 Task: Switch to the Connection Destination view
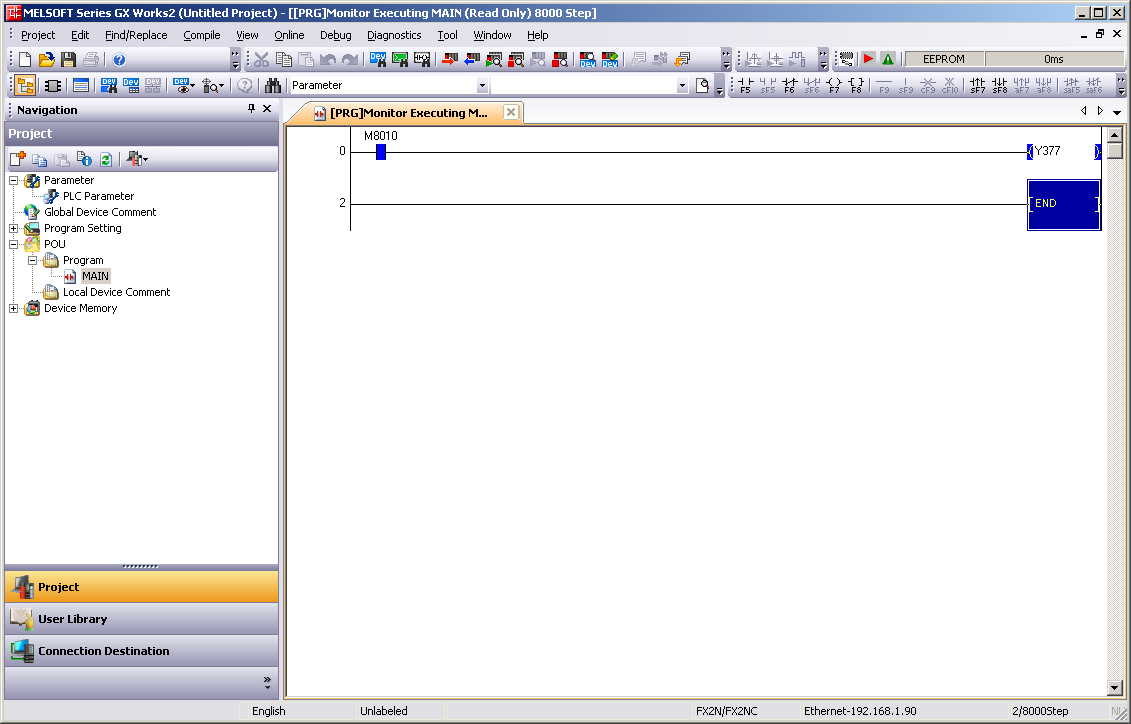tap(103, 651)
